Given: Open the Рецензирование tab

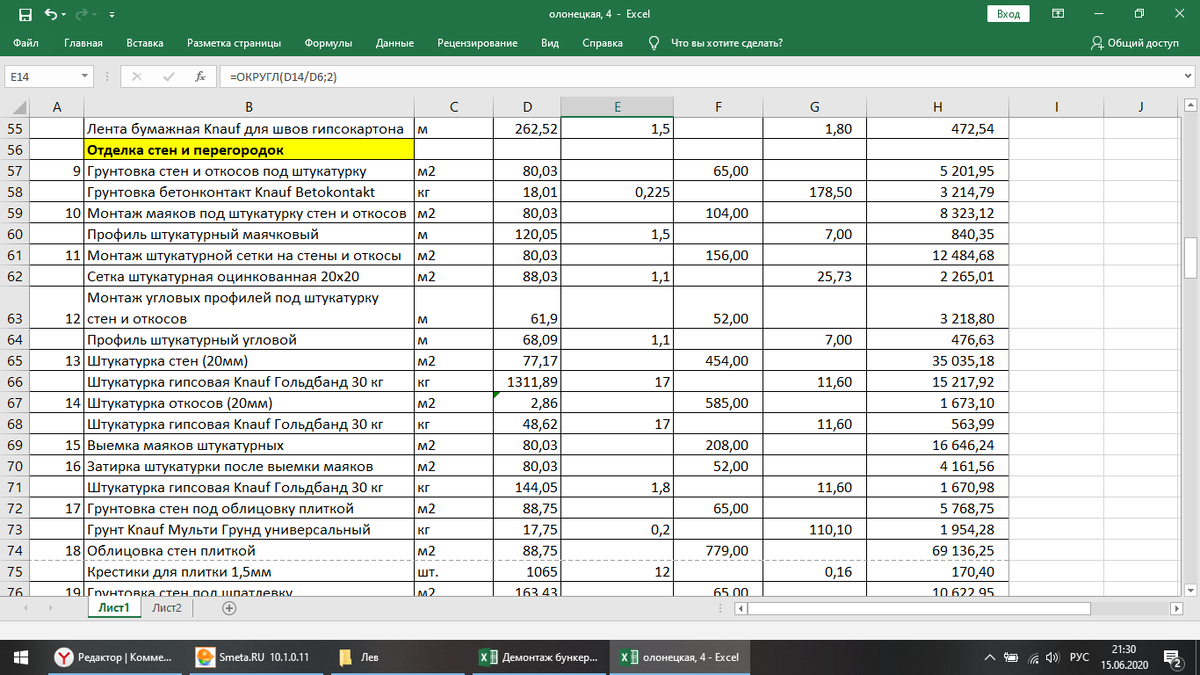Looking at the screenshot, I should click(x=477, y=43).
